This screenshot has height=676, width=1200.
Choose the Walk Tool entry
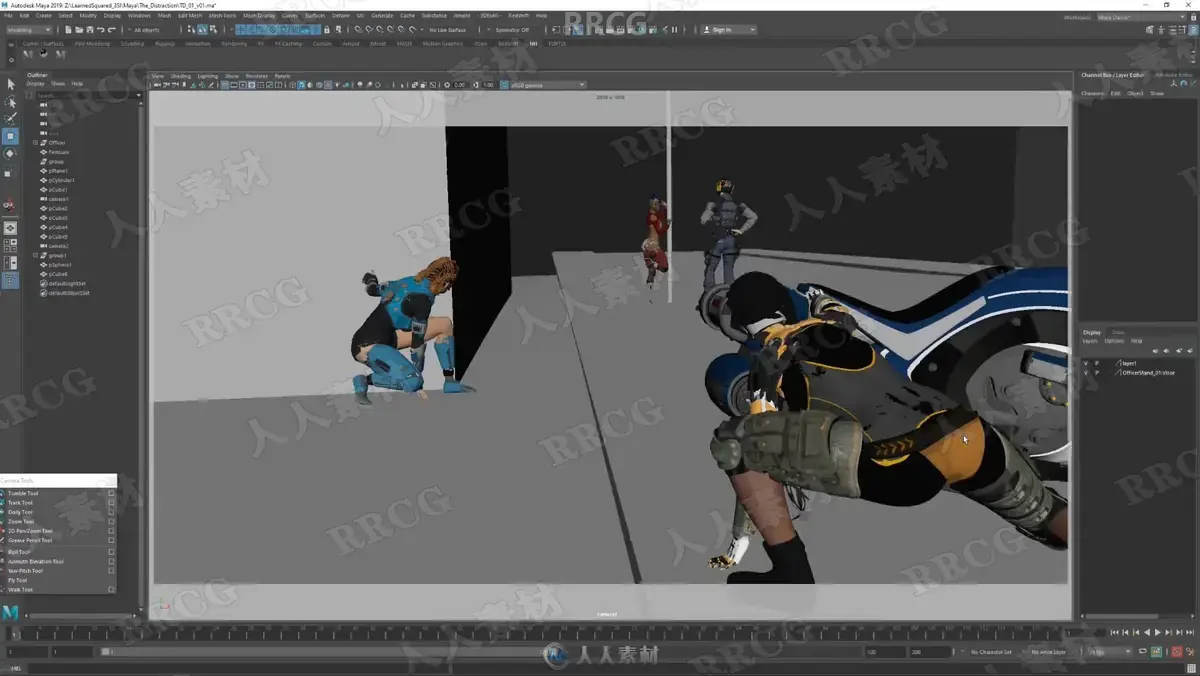click(20, 589)
